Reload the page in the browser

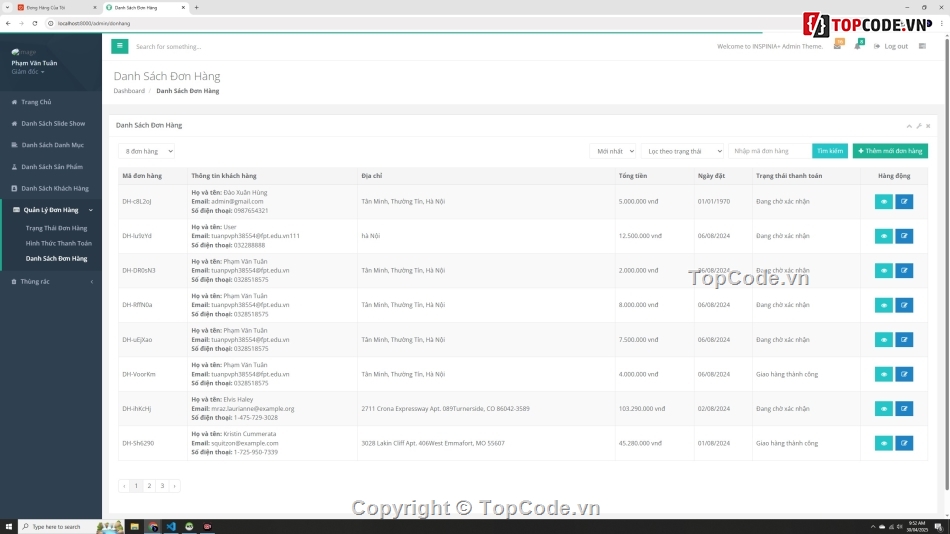click(35, 23)
